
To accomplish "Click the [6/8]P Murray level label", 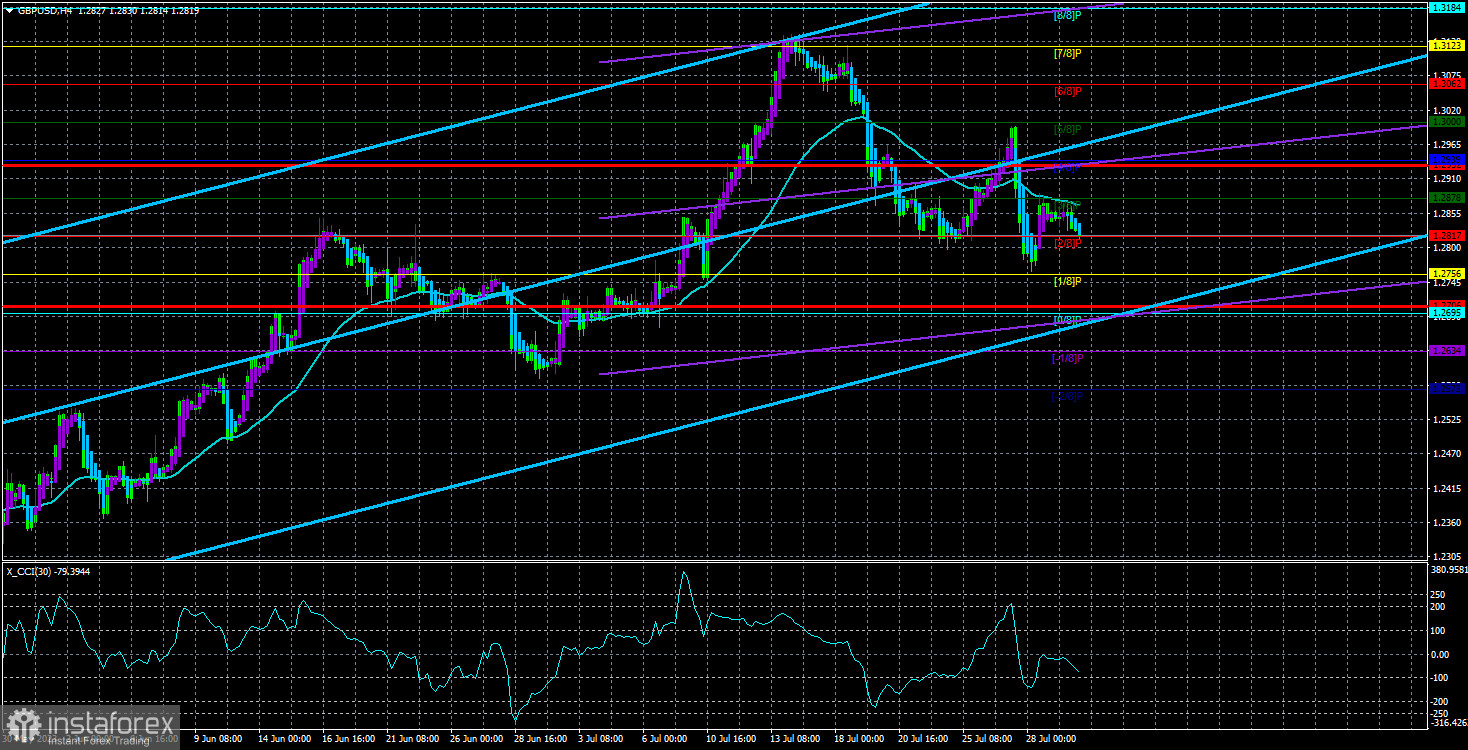I will (1068, 91).
